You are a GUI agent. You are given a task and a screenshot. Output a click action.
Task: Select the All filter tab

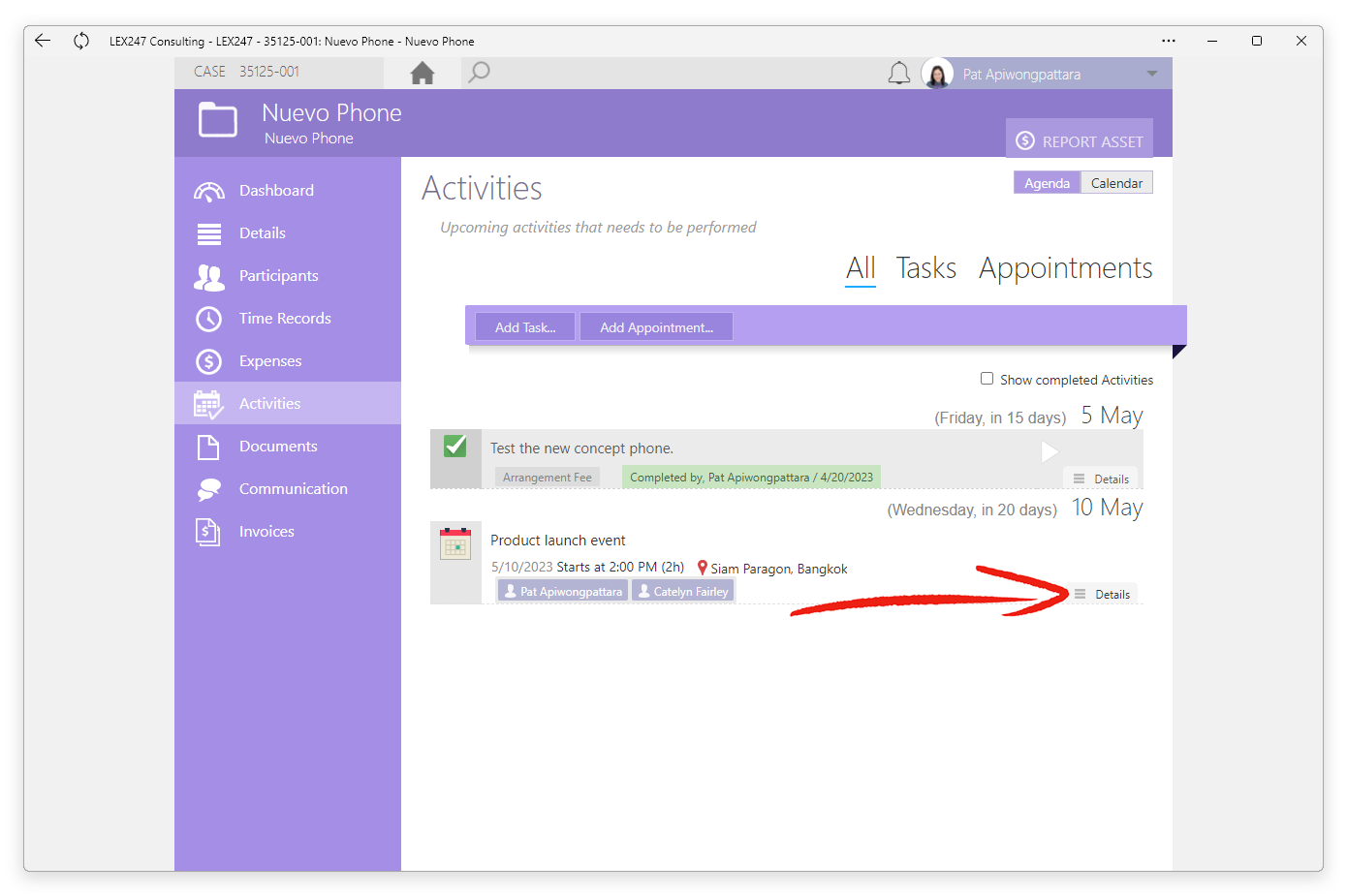point(861,268)
